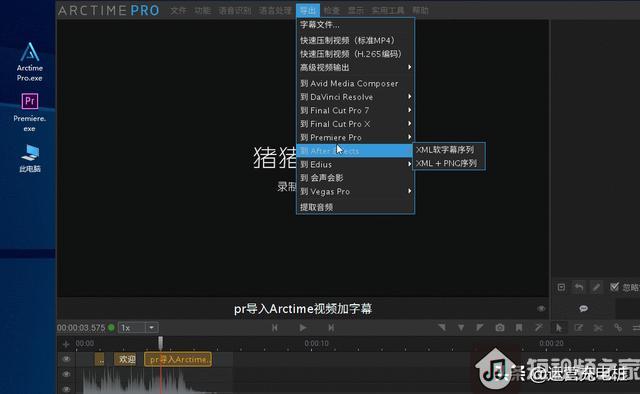Jump to next subtitle with skip-forward button
The height and width of the screenshot is (394, 640).
[x=331, y=327]
